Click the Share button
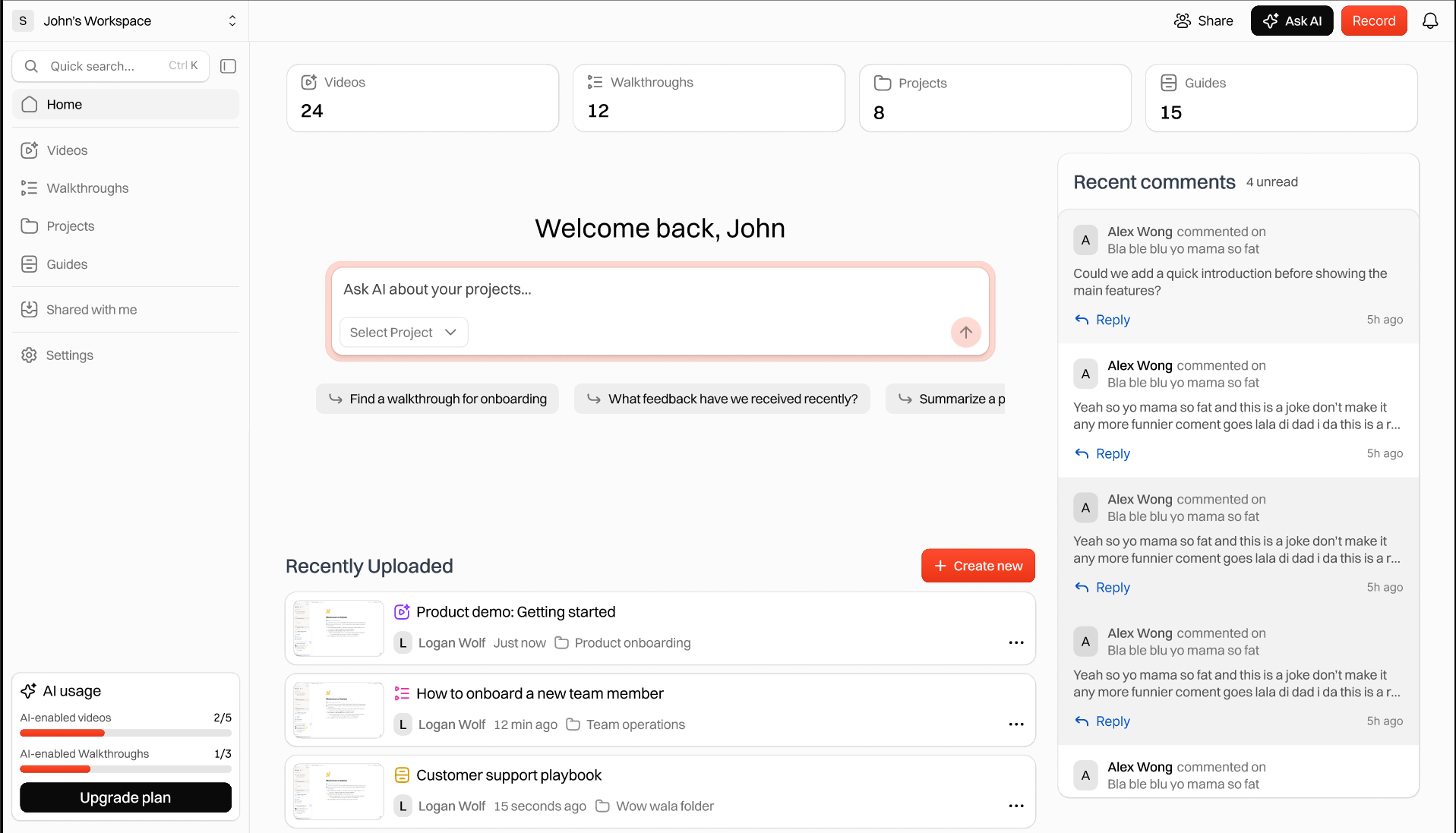The width and height of the screenshot is (1456, 833). [1203, 21]
